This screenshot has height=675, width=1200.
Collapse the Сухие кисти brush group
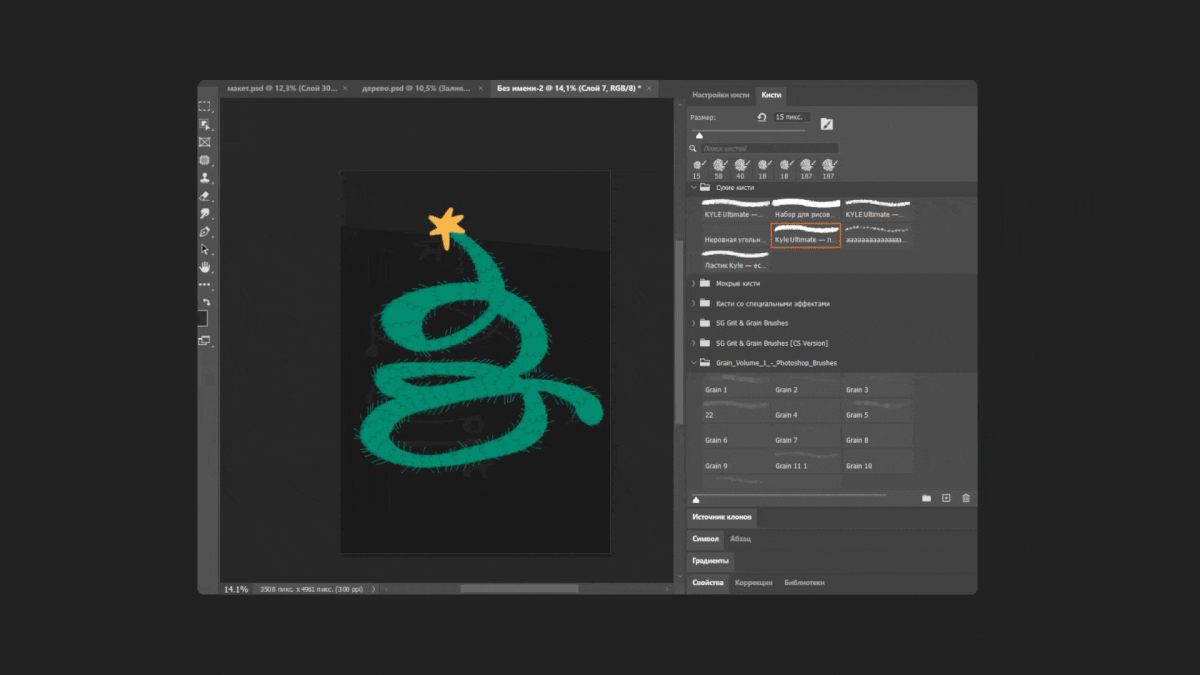694,187
